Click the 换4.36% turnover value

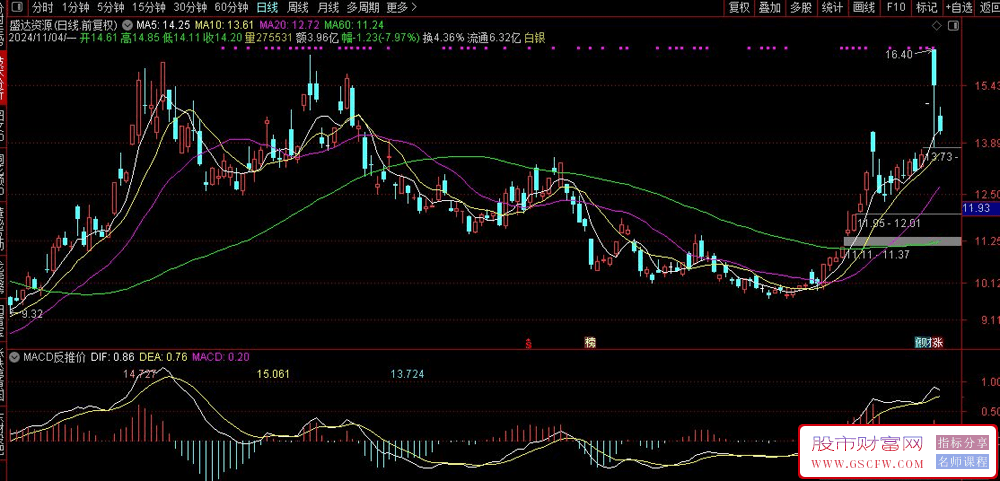click(x=443, y=38)
